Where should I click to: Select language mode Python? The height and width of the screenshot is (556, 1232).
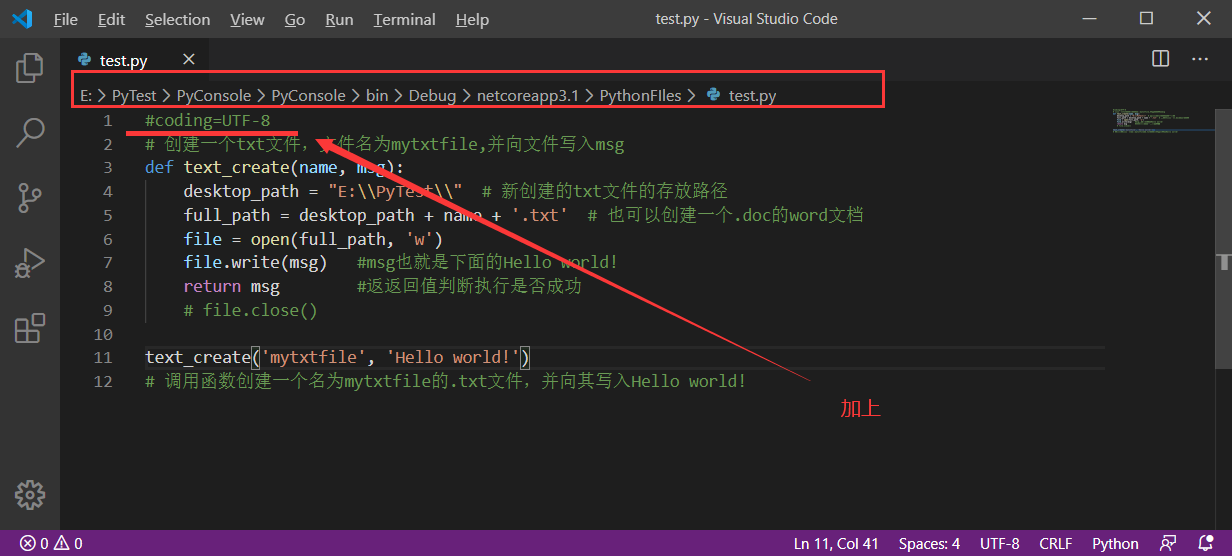[x=1115, y=544]
